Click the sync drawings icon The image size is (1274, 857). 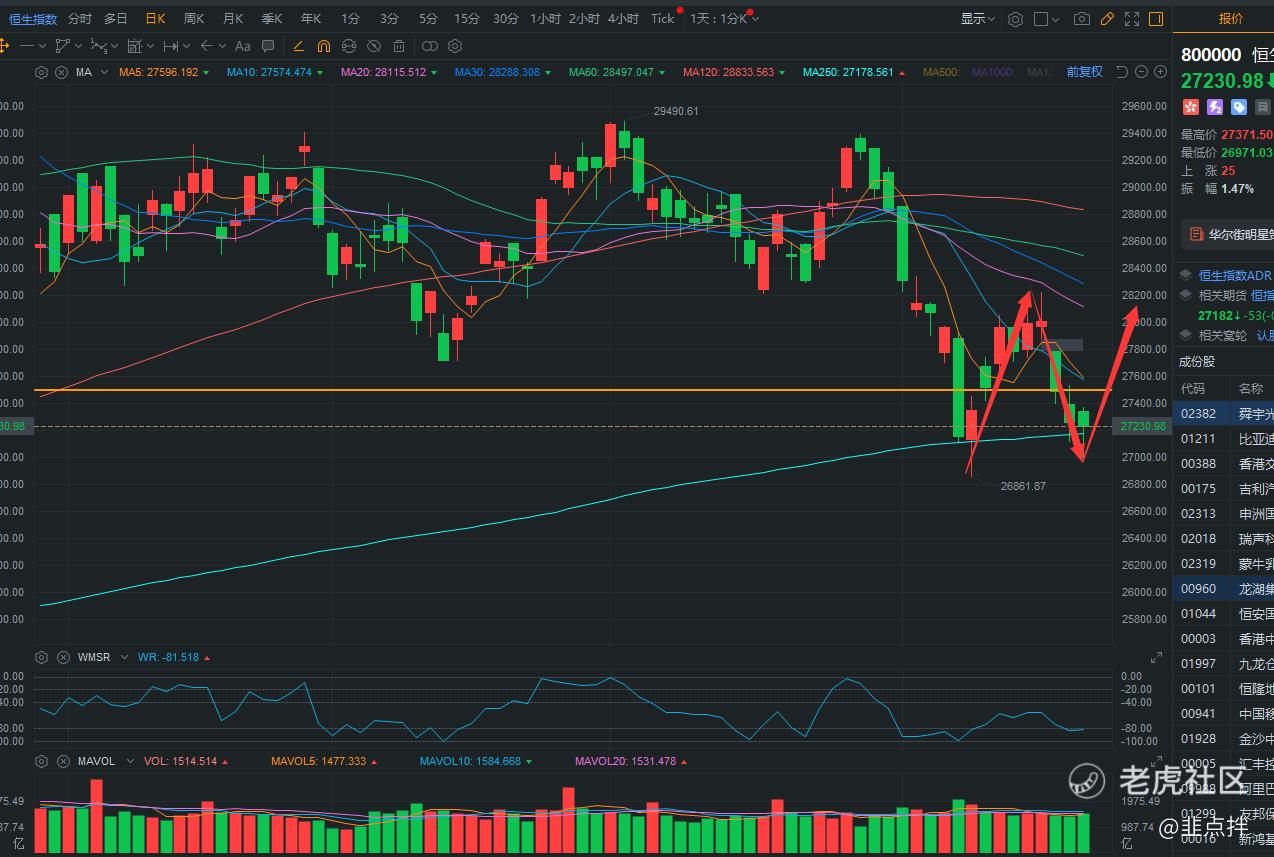click(x=349, y=46)
